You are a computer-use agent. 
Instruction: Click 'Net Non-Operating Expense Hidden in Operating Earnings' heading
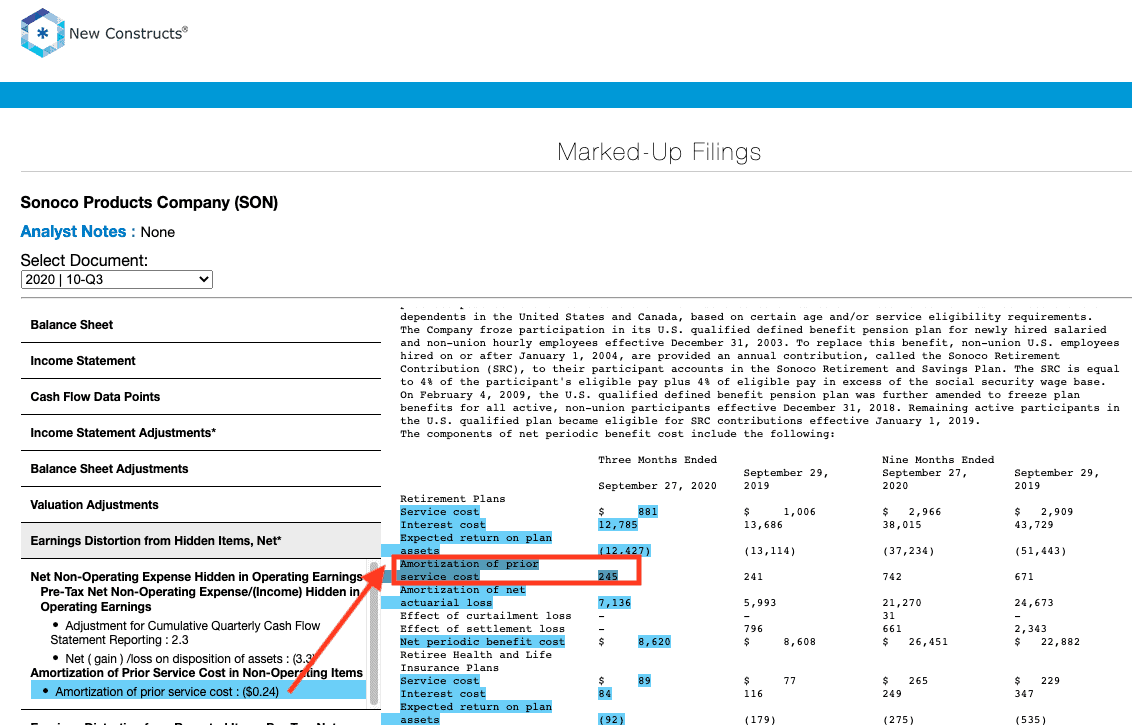[x=196, y=577]
